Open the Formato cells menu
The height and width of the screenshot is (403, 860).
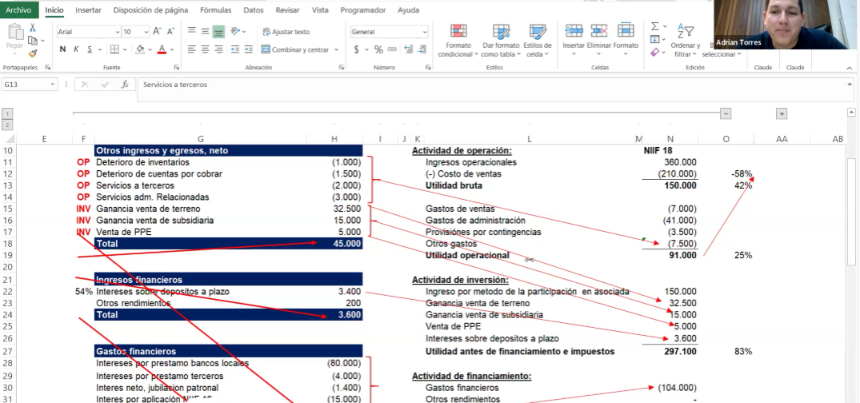tap(625, 38)
